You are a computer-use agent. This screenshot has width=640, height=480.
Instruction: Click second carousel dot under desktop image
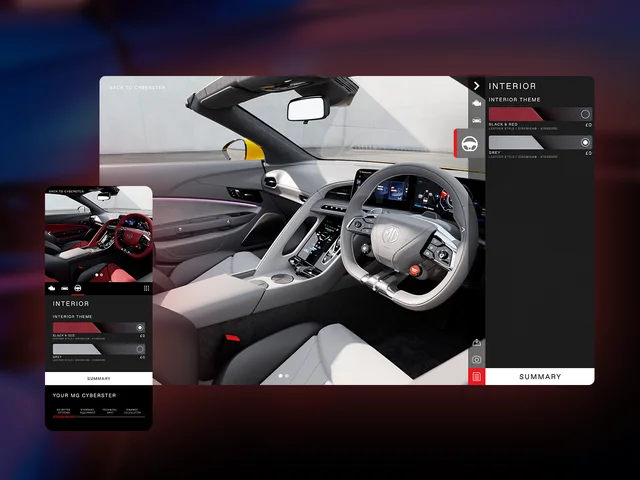point(287,376)
